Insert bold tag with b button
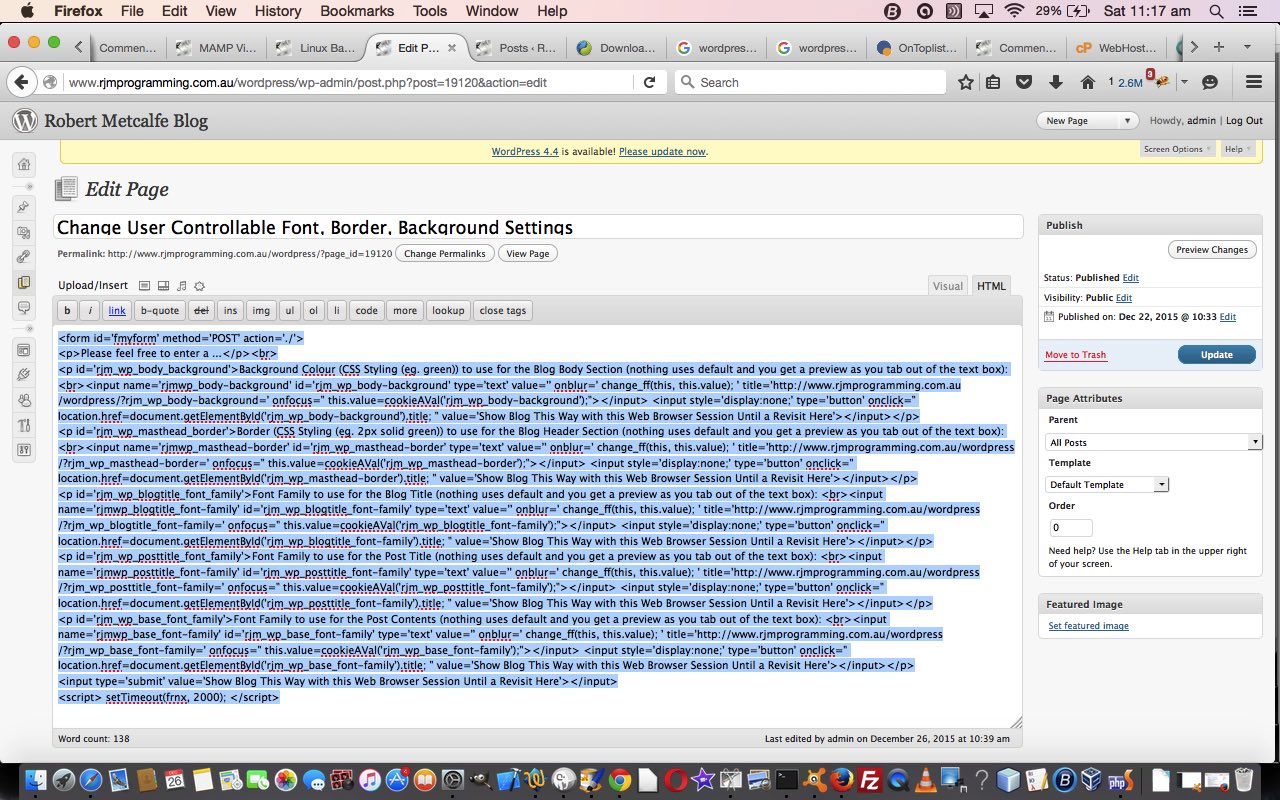 68,310
